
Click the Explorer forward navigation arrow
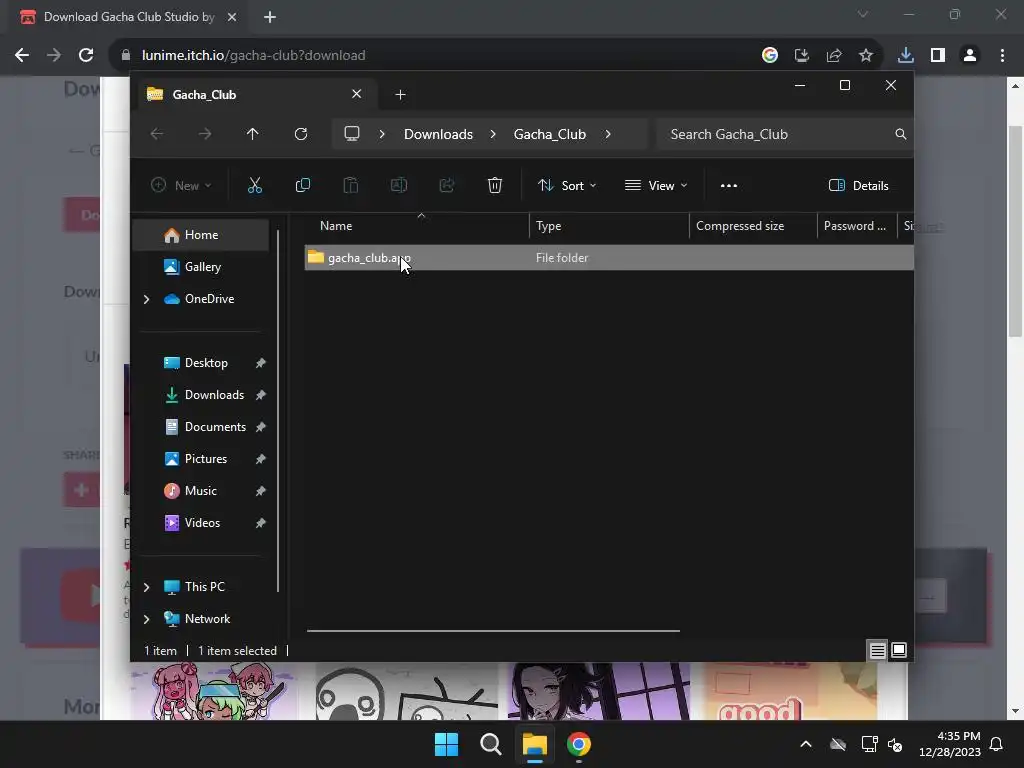tap(205, 134)
